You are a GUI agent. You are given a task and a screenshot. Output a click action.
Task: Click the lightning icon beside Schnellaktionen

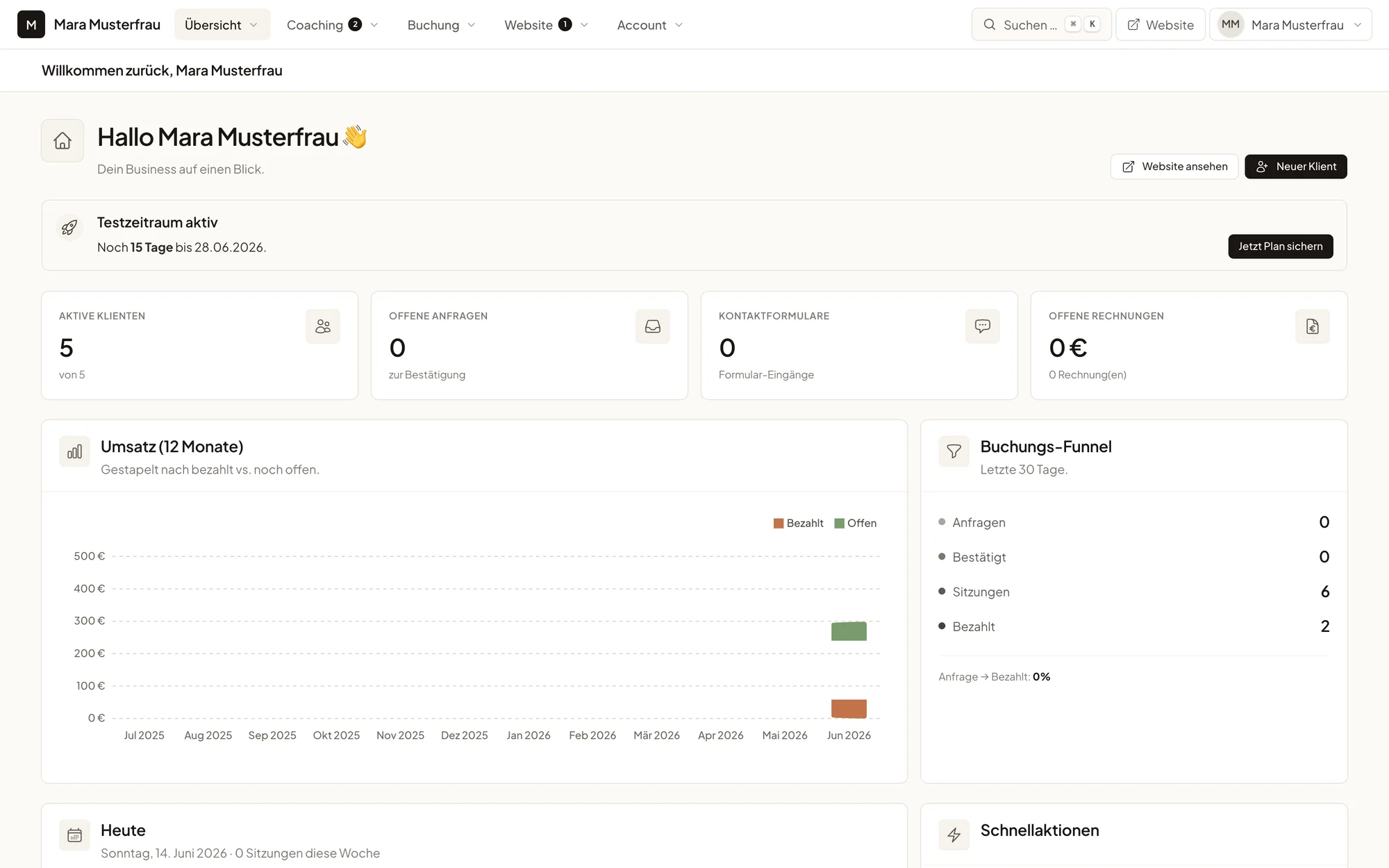[954, 835]
